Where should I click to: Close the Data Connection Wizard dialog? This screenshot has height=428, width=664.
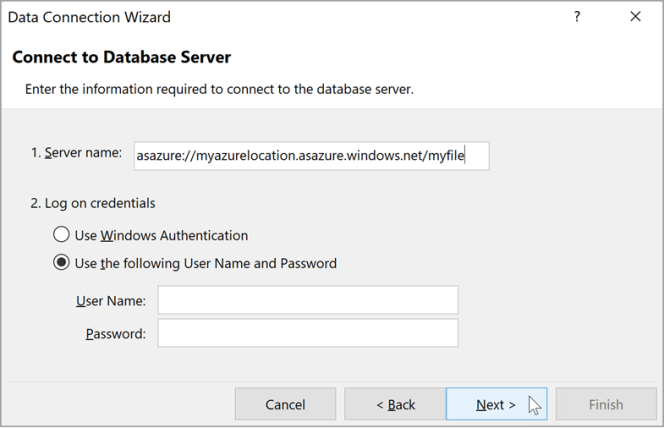pos(635,17)
